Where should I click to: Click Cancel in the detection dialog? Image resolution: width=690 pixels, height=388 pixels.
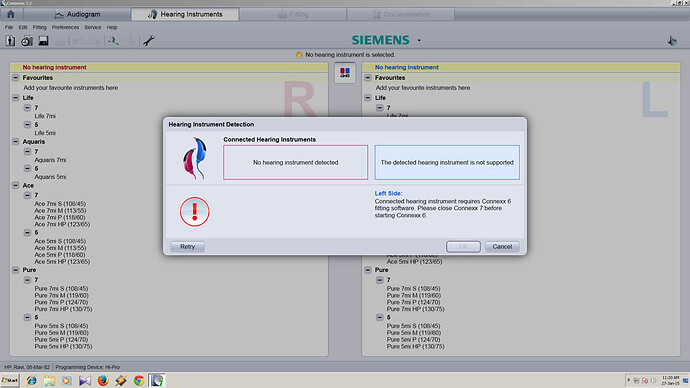coord(502,246)
